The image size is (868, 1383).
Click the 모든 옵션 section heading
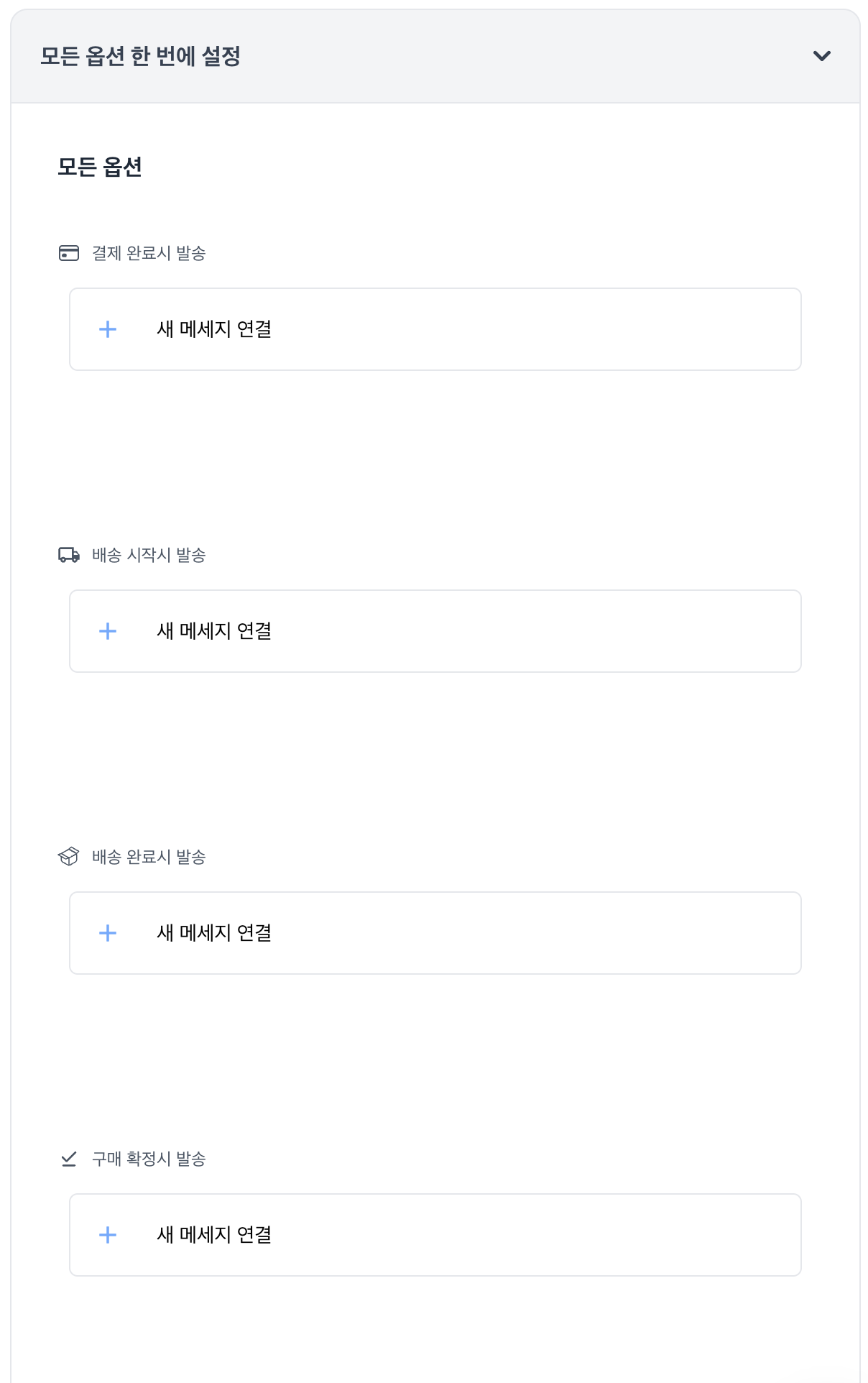pos(100,167)
